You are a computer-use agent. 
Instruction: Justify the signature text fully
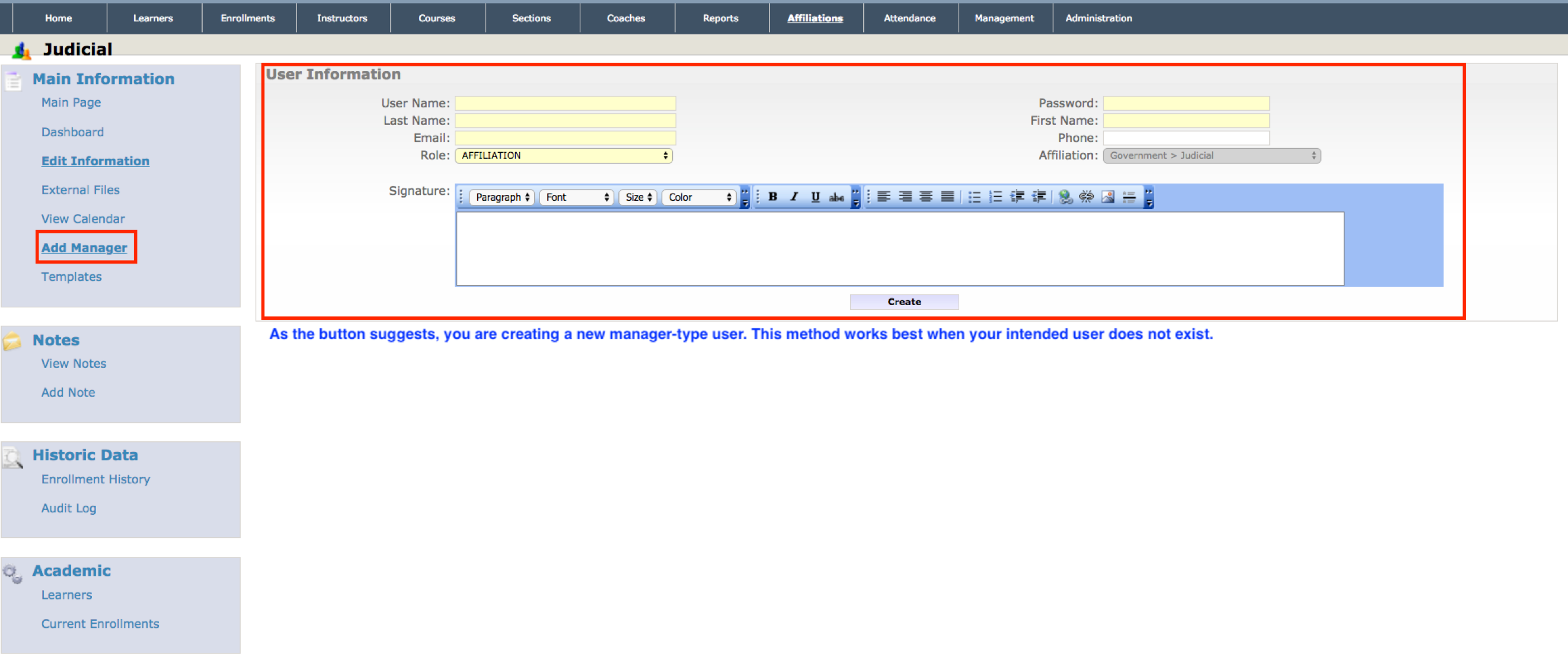coord(947,197)
